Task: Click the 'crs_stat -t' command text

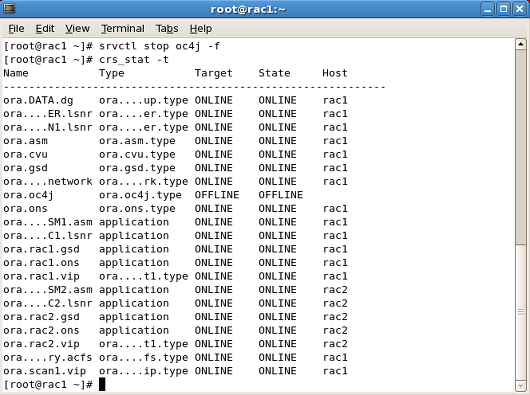Action: (134, 60)
